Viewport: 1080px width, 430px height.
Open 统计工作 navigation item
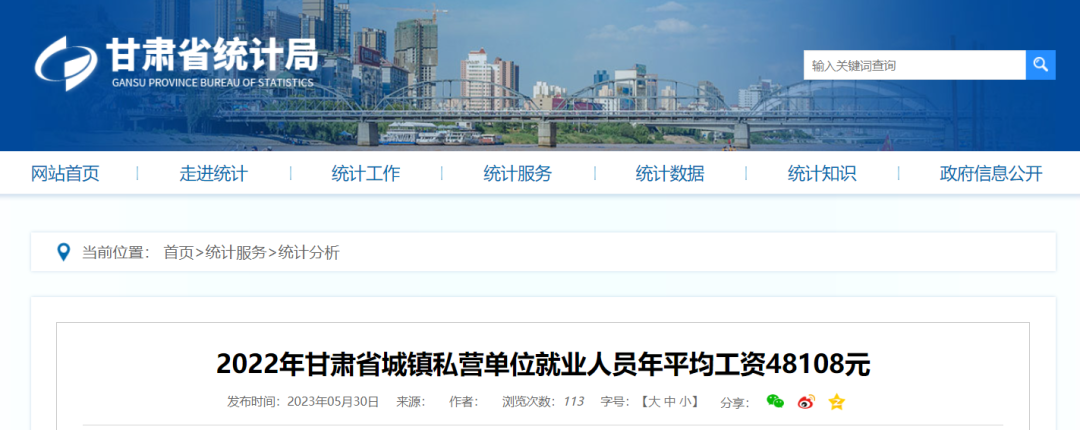366,174
